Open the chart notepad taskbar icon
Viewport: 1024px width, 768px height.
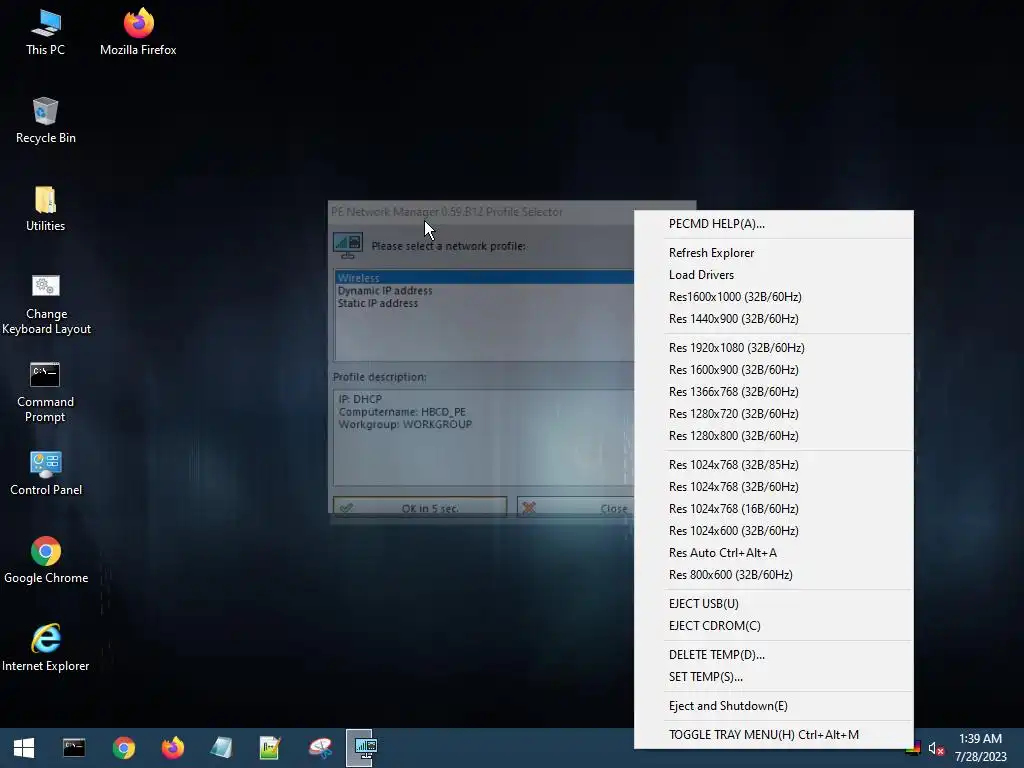(270, 748)
